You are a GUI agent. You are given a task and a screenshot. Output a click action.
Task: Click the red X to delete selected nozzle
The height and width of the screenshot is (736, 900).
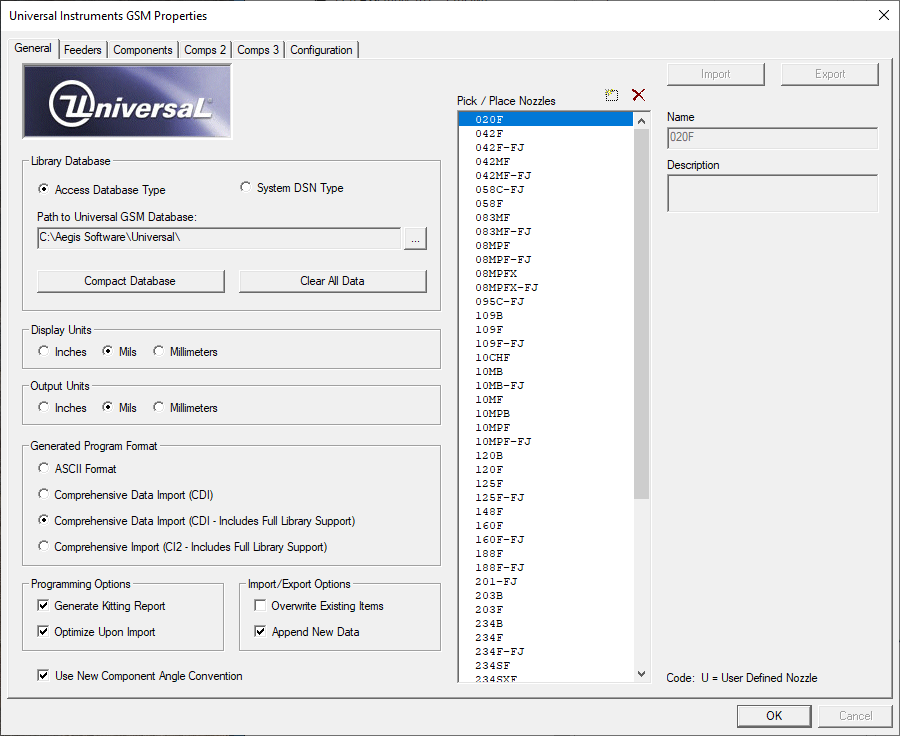639,95
